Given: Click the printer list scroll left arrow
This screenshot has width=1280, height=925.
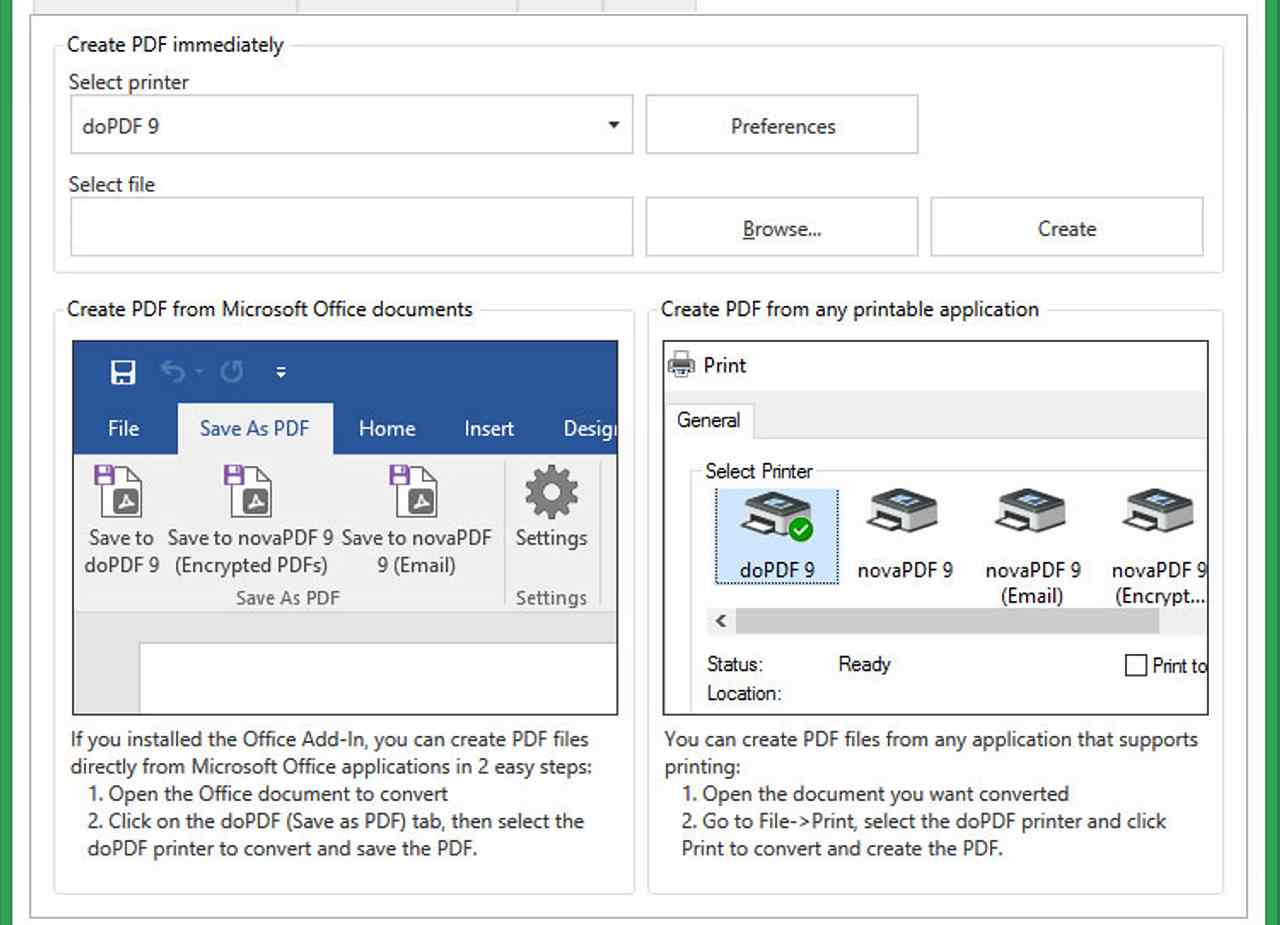Looking at the screenshot, I should click(x=721, y=621).
